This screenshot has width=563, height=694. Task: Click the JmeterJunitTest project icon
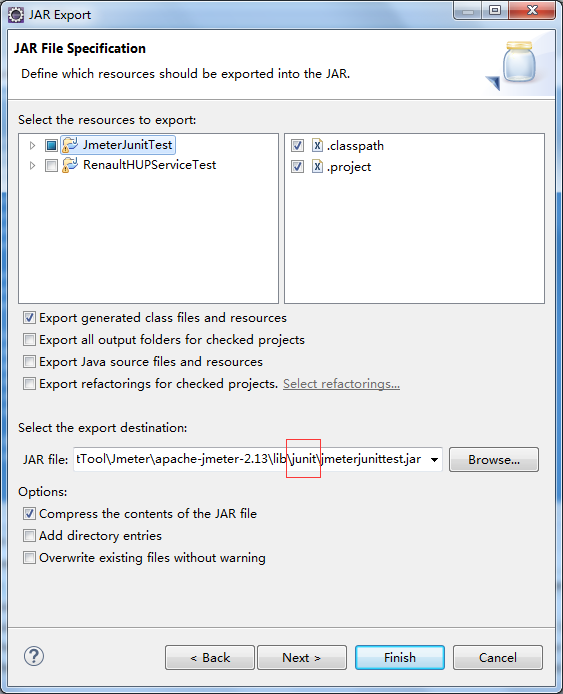[70, 145]
